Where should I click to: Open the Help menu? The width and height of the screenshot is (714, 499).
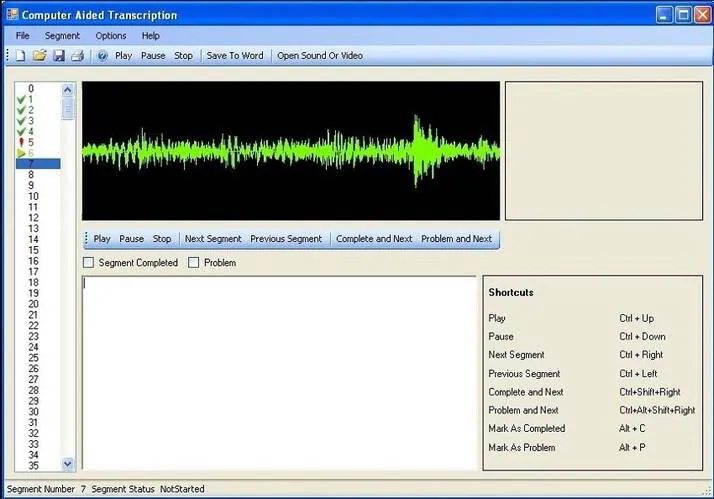coord(150,36)
